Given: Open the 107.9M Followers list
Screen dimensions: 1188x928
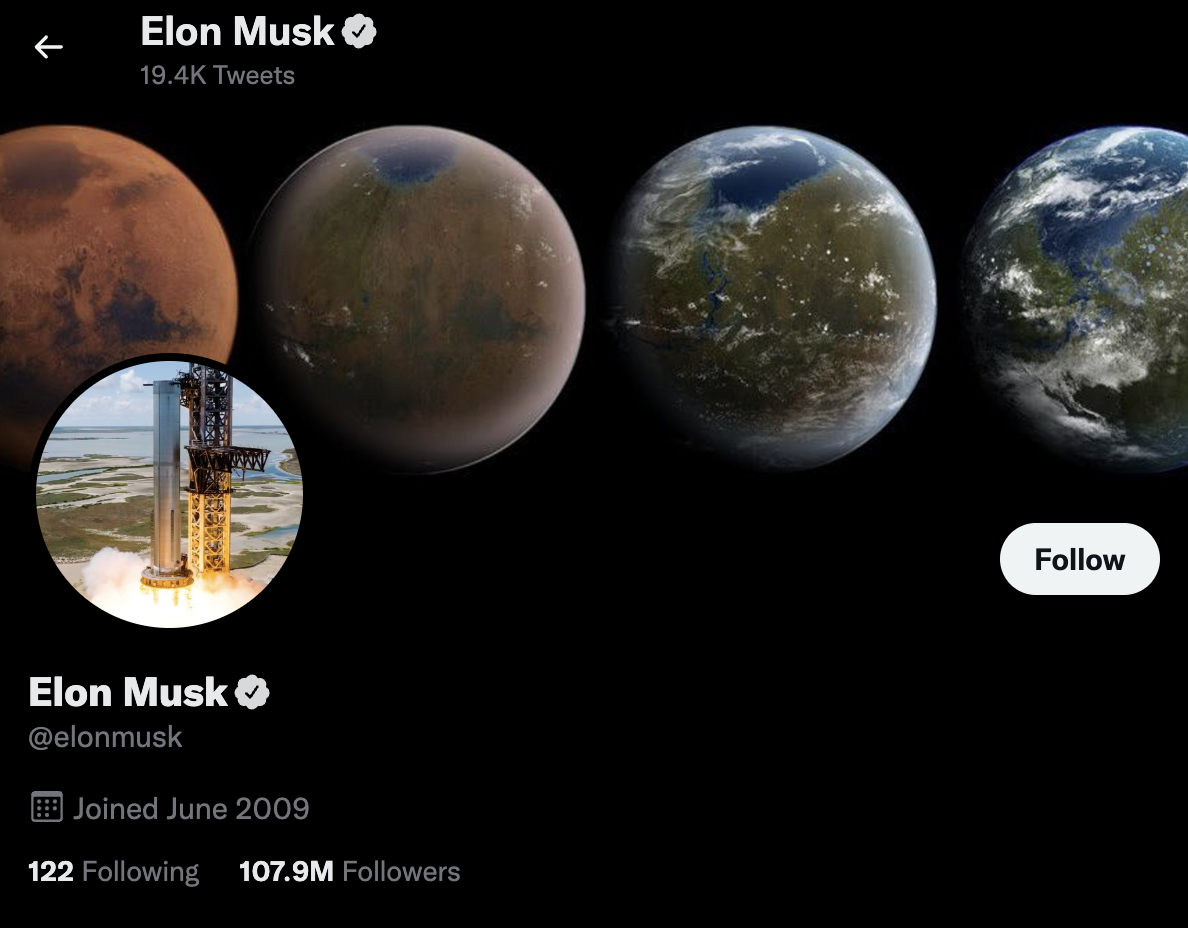Looking at the screenshot, I should click(349, 871).
